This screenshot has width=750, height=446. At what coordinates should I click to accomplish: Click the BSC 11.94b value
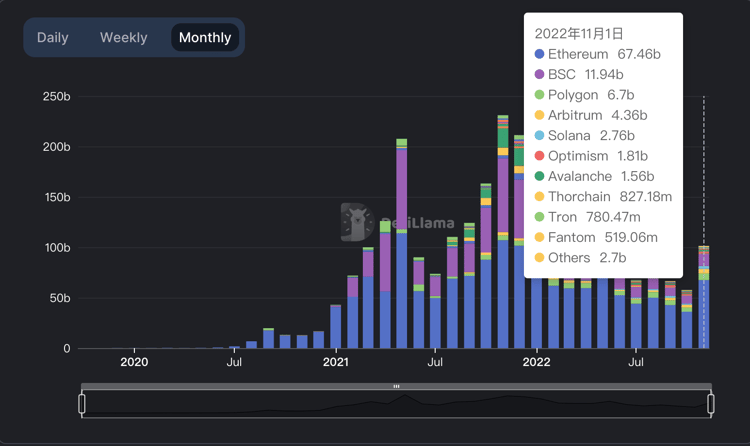pyautogui.click(x=604, y=74)
